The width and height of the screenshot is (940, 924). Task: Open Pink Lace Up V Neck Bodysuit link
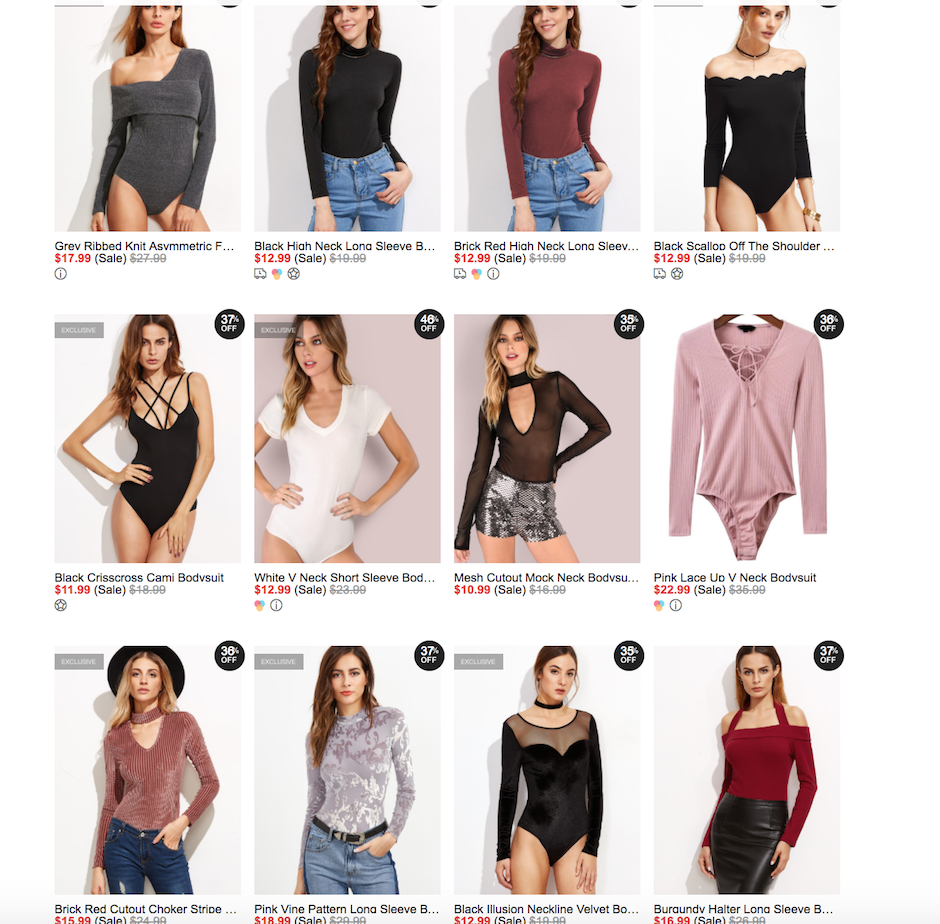[734, 577]
